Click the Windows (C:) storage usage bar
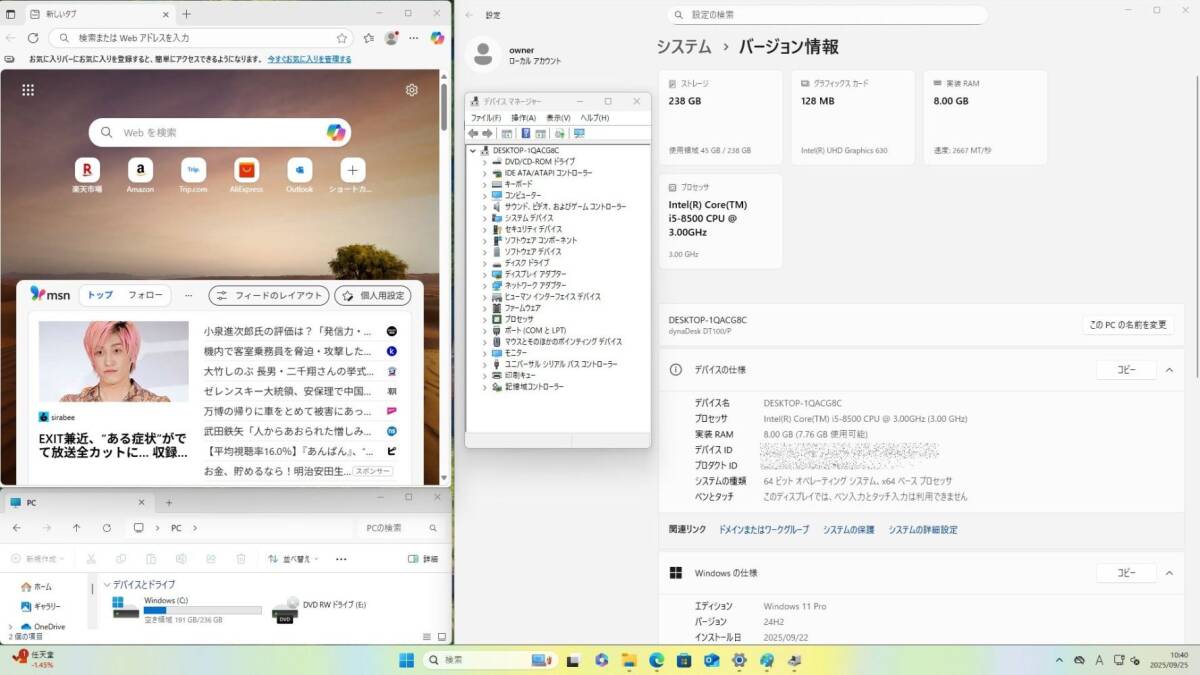This screenshot has height=675, width=1200. point(203,610)
